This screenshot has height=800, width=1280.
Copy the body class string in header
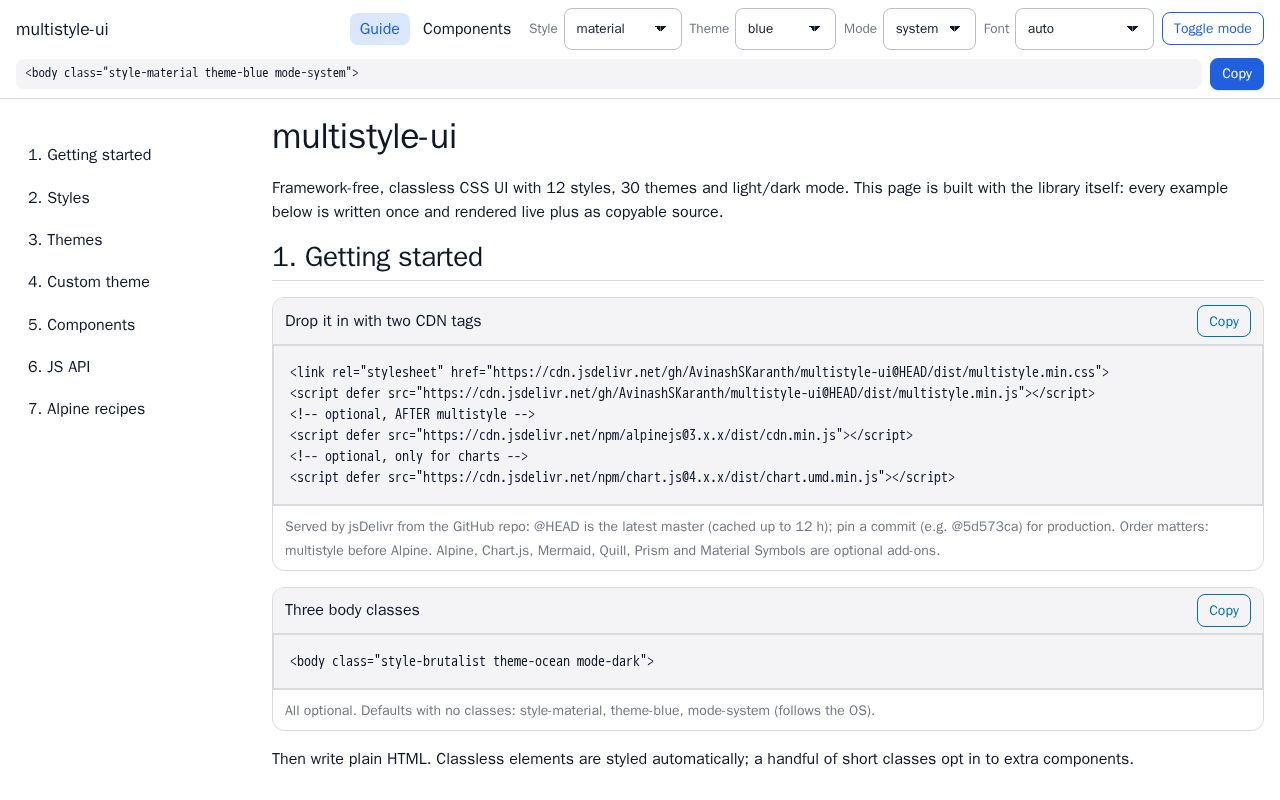1237,74
